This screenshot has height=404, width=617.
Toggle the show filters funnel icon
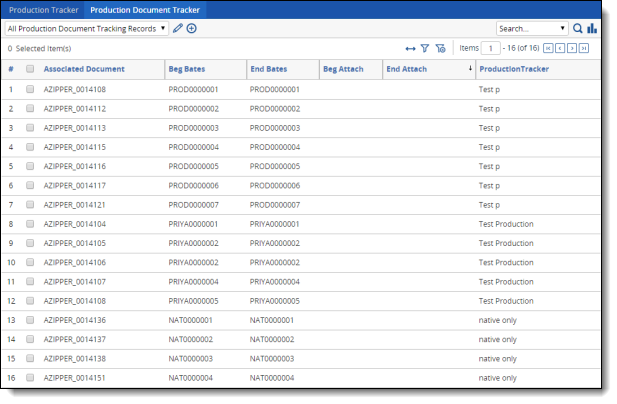(425, 48)
